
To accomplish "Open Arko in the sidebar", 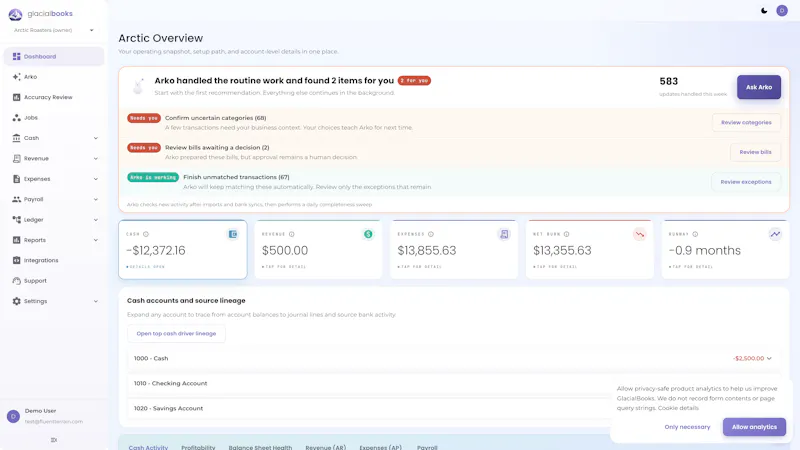I will point(54,77).
